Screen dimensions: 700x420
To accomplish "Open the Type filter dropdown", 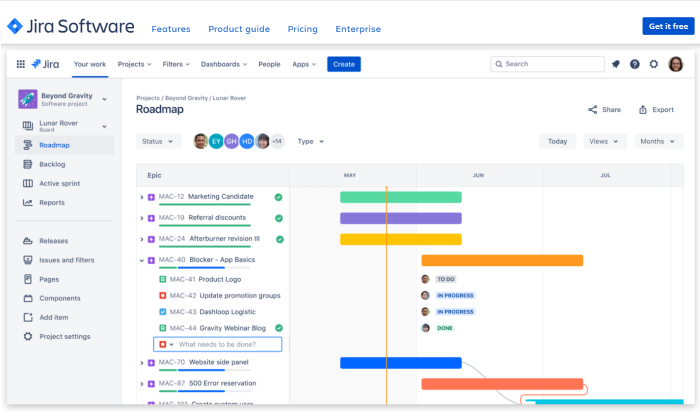I will click(310, 141).
